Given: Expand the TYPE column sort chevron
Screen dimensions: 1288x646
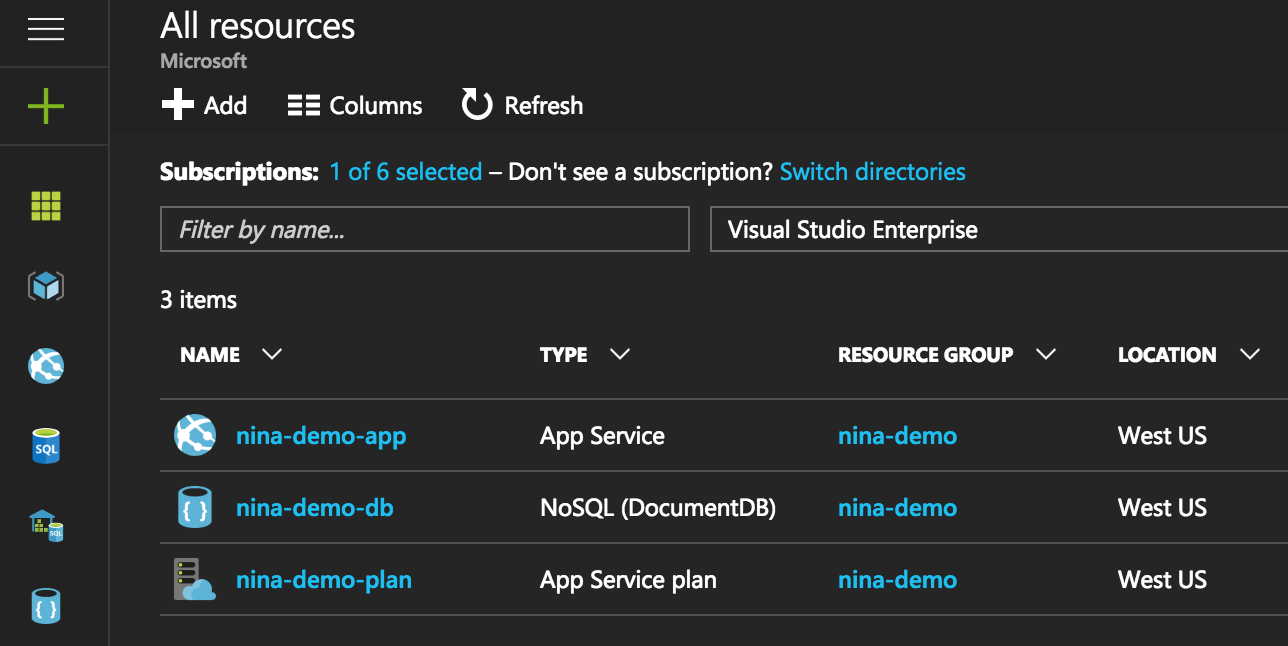Looking at the screenshot, I should [x=620, y=354].
